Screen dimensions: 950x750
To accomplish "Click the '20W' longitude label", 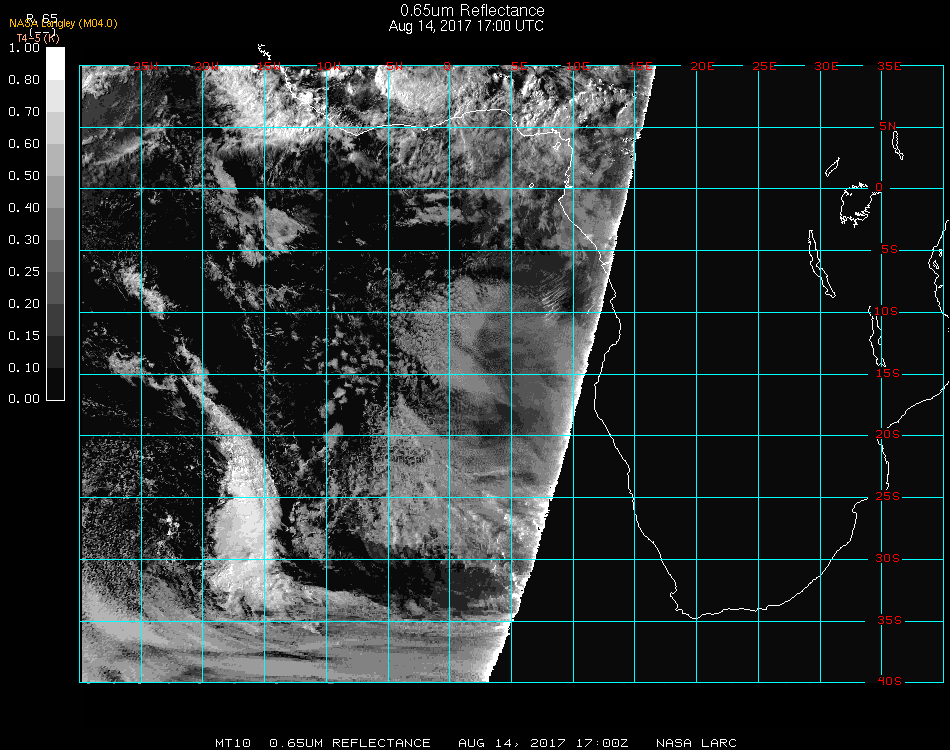I will (x=207, y=66).
